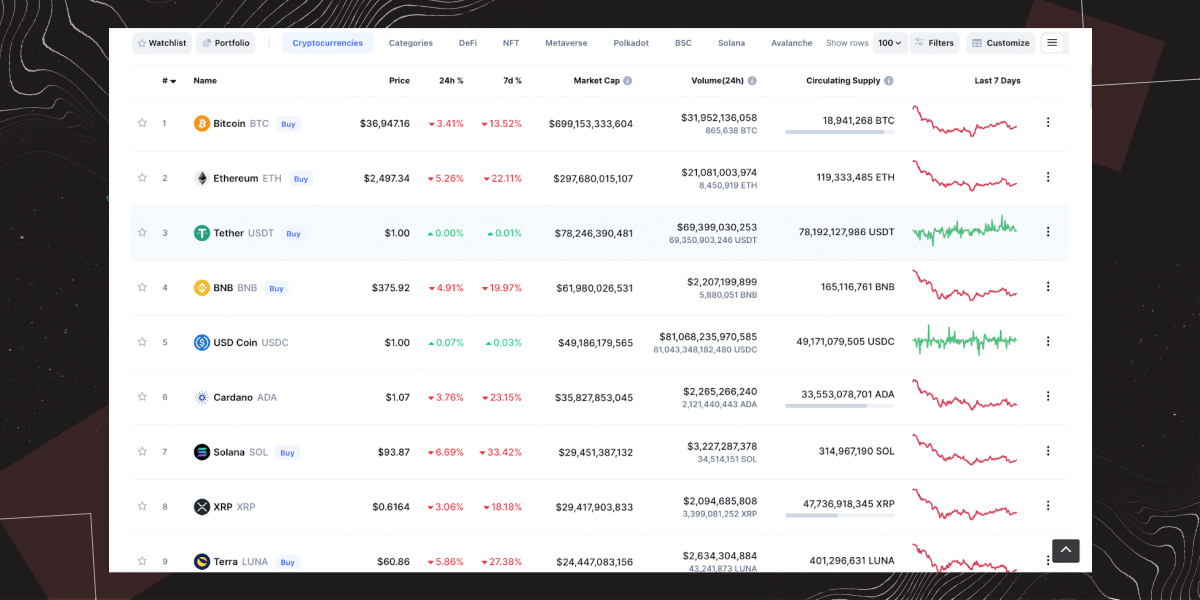This screenshot has height=600, width=1200.
Task: Toggle the Cardano watchlist star
Action: pos(142,397)
